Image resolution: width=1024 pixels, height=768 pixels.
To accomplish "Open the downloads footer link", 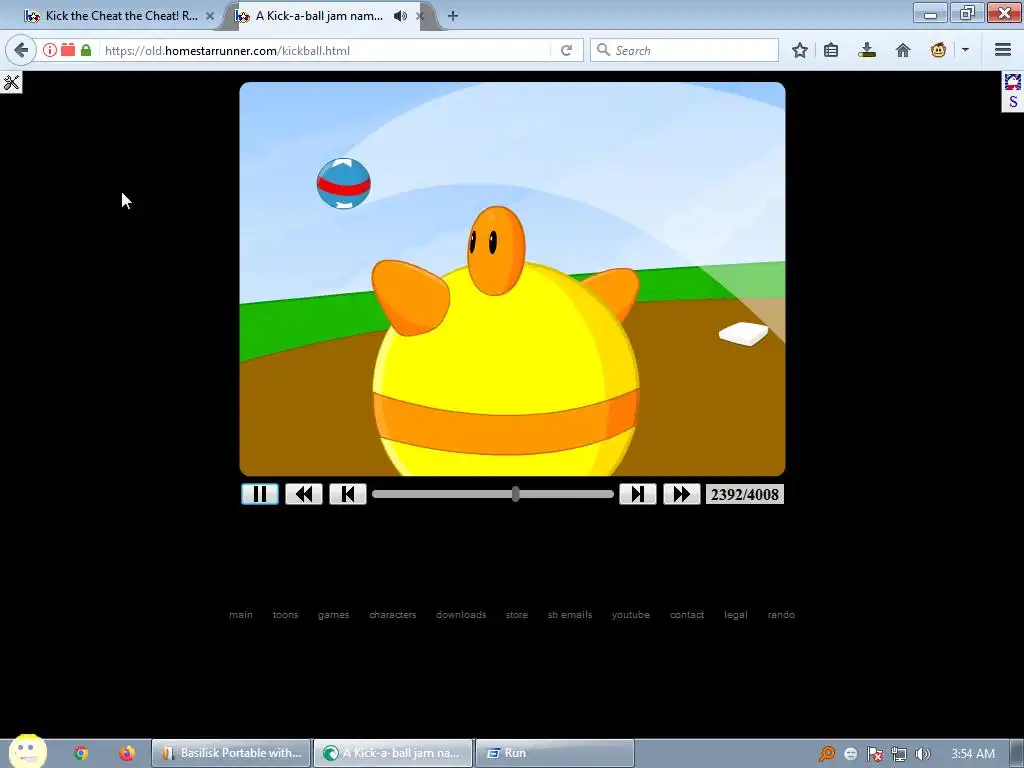I will tap(461, 615).
